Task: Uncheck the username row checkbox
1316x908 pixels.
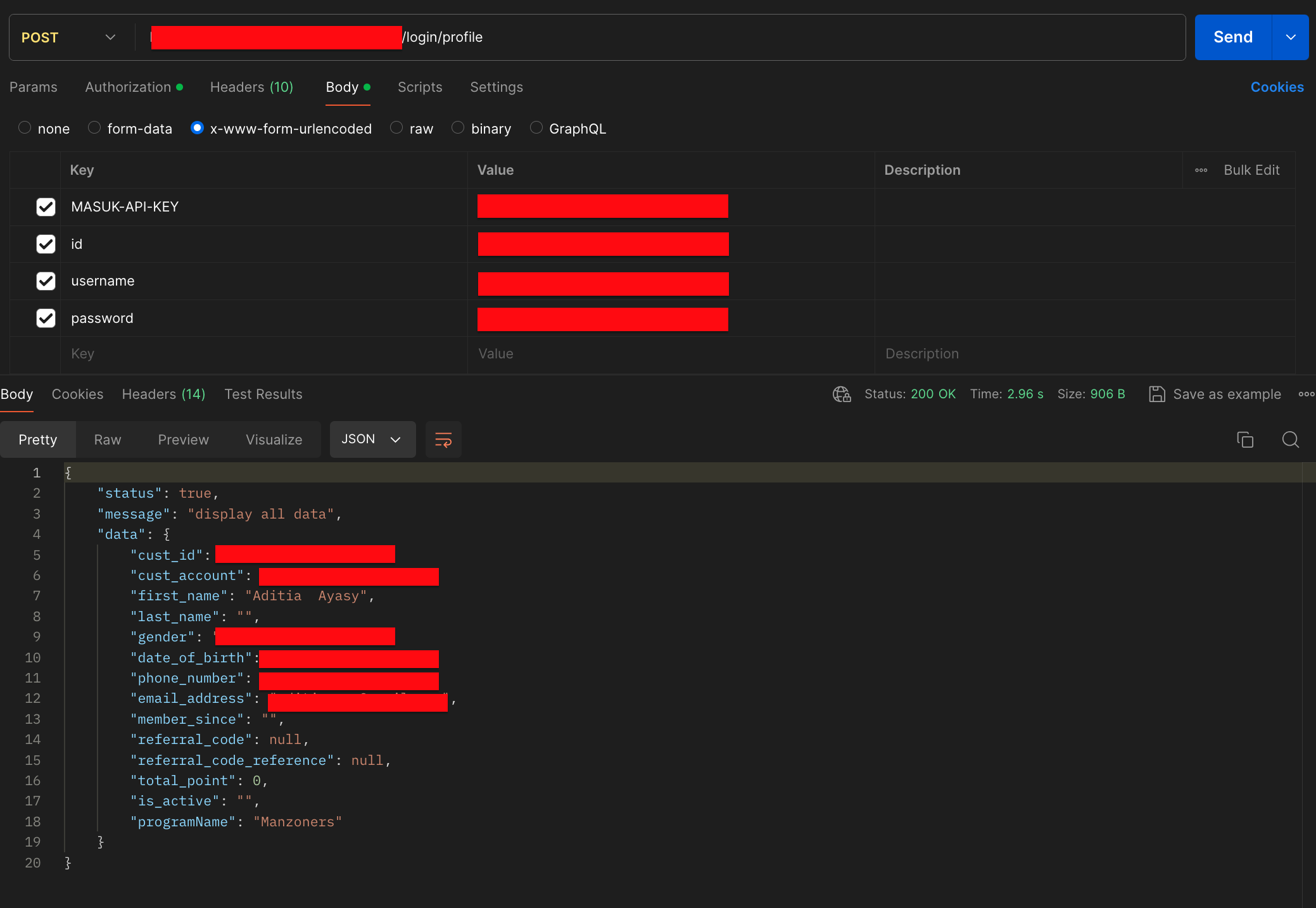Action: (x=46, y=281)
